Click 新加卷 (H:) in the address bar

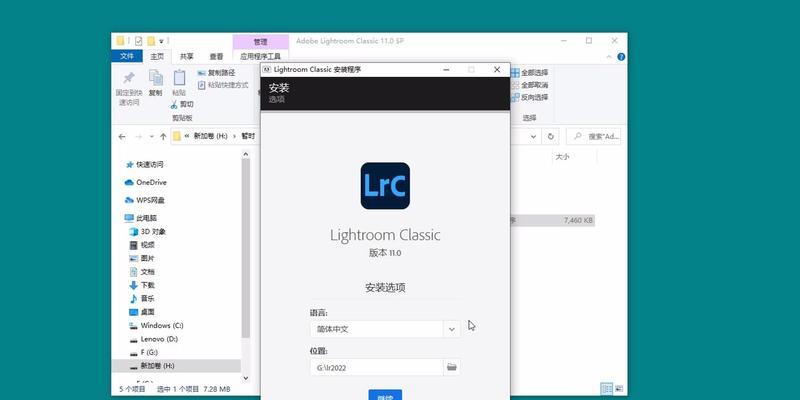210,136
